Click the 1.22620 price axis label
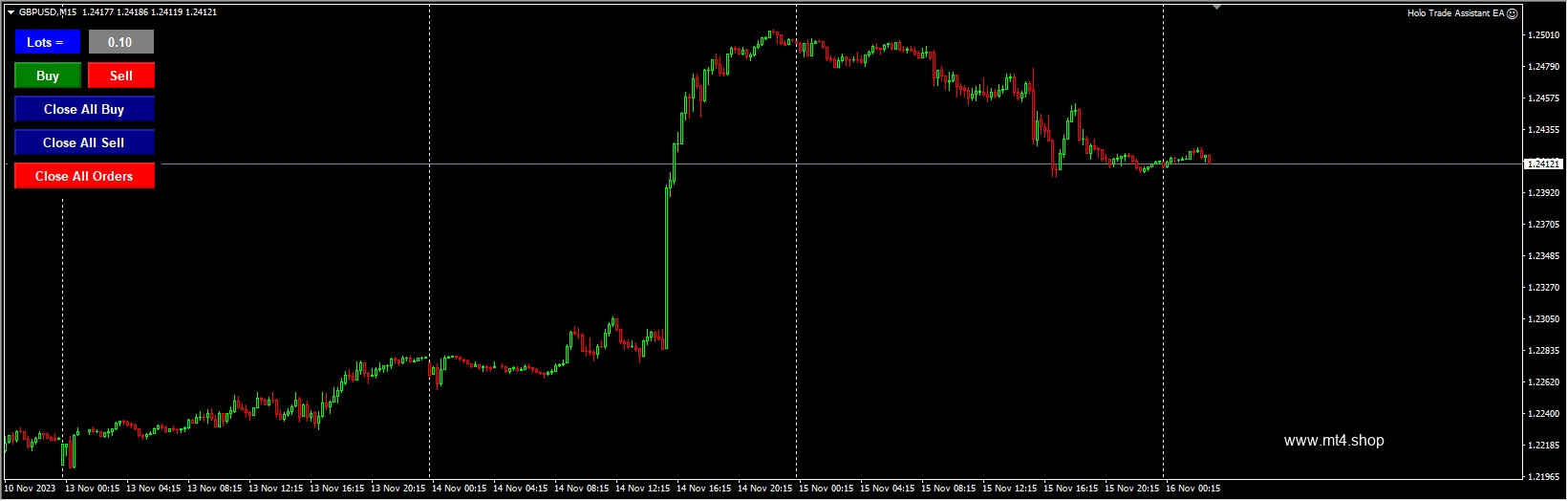Image resolution: width=1568 pixels, height=501 pixels. (1544, 382)
